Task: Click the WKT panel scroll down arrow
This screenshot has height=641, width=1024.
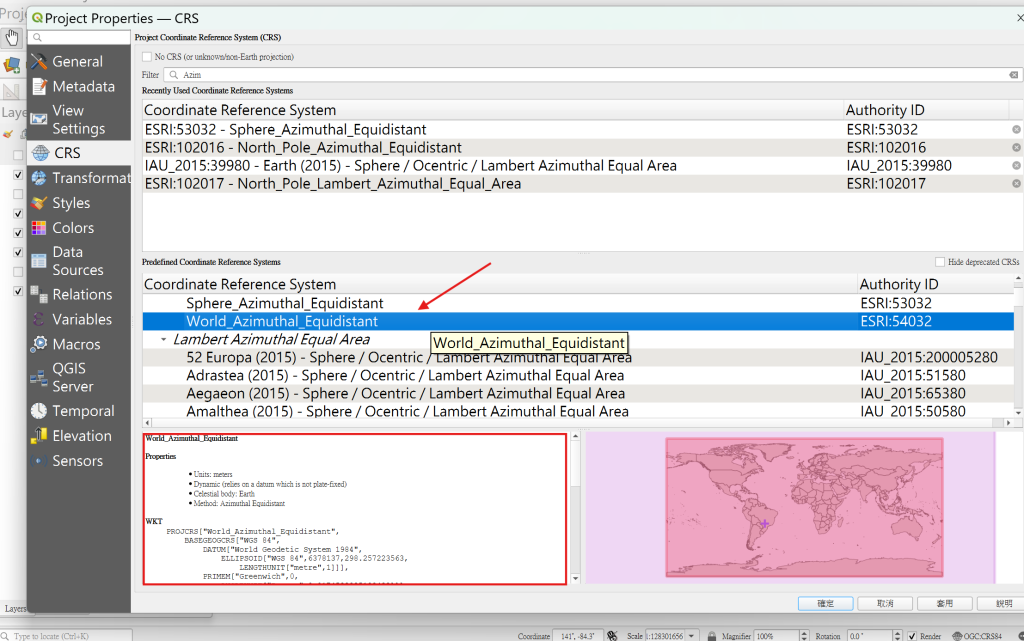Action: pos(575,578)
